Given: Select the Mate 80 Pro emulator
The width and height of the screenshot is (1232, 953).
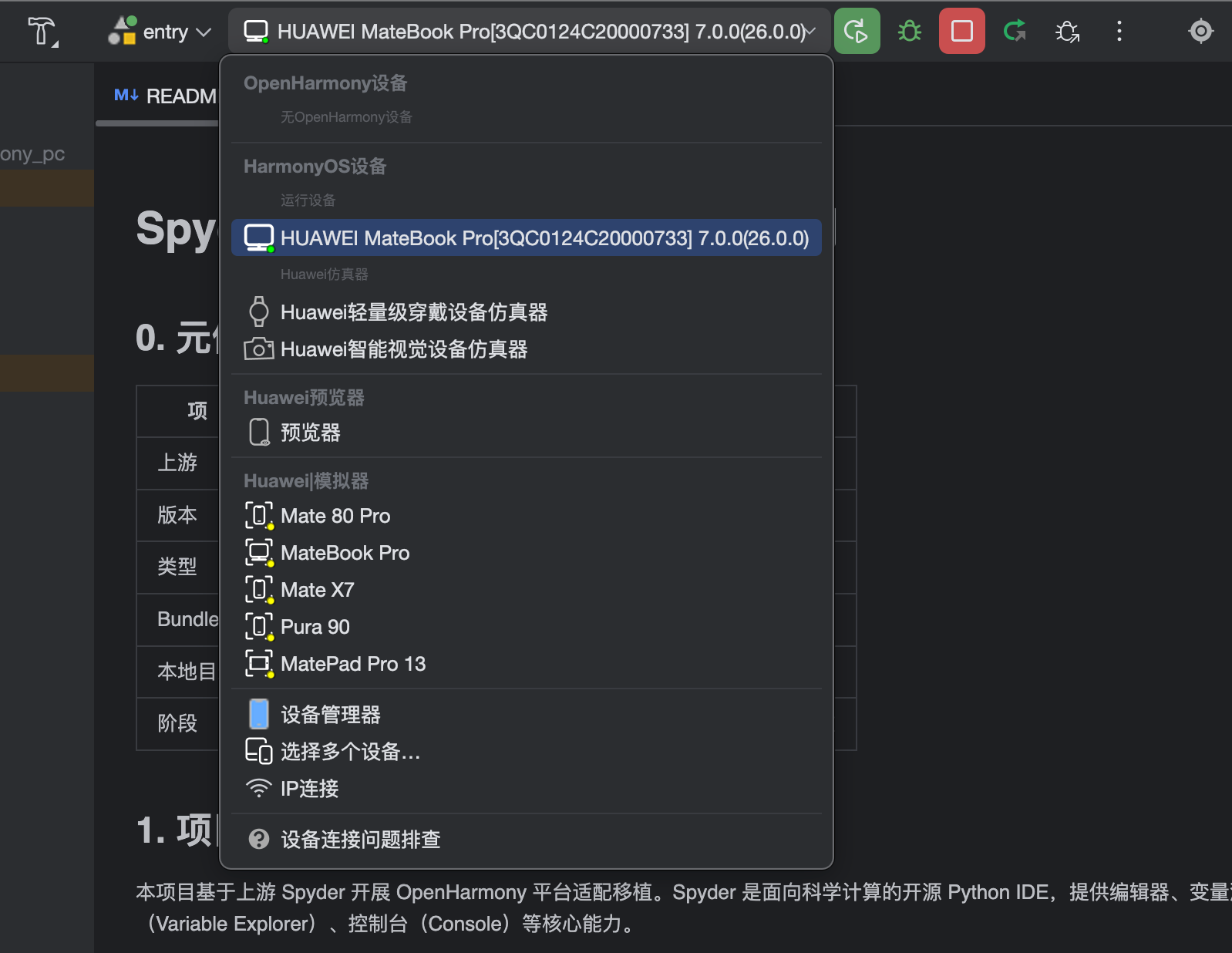Looking at the screenshot, I should (x=527, y=516).
